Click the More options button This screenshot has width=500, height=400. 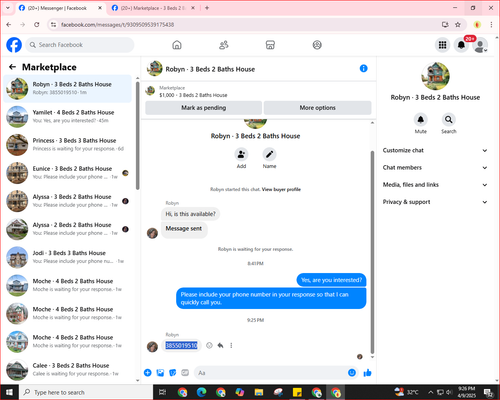[x=317, y=108]
